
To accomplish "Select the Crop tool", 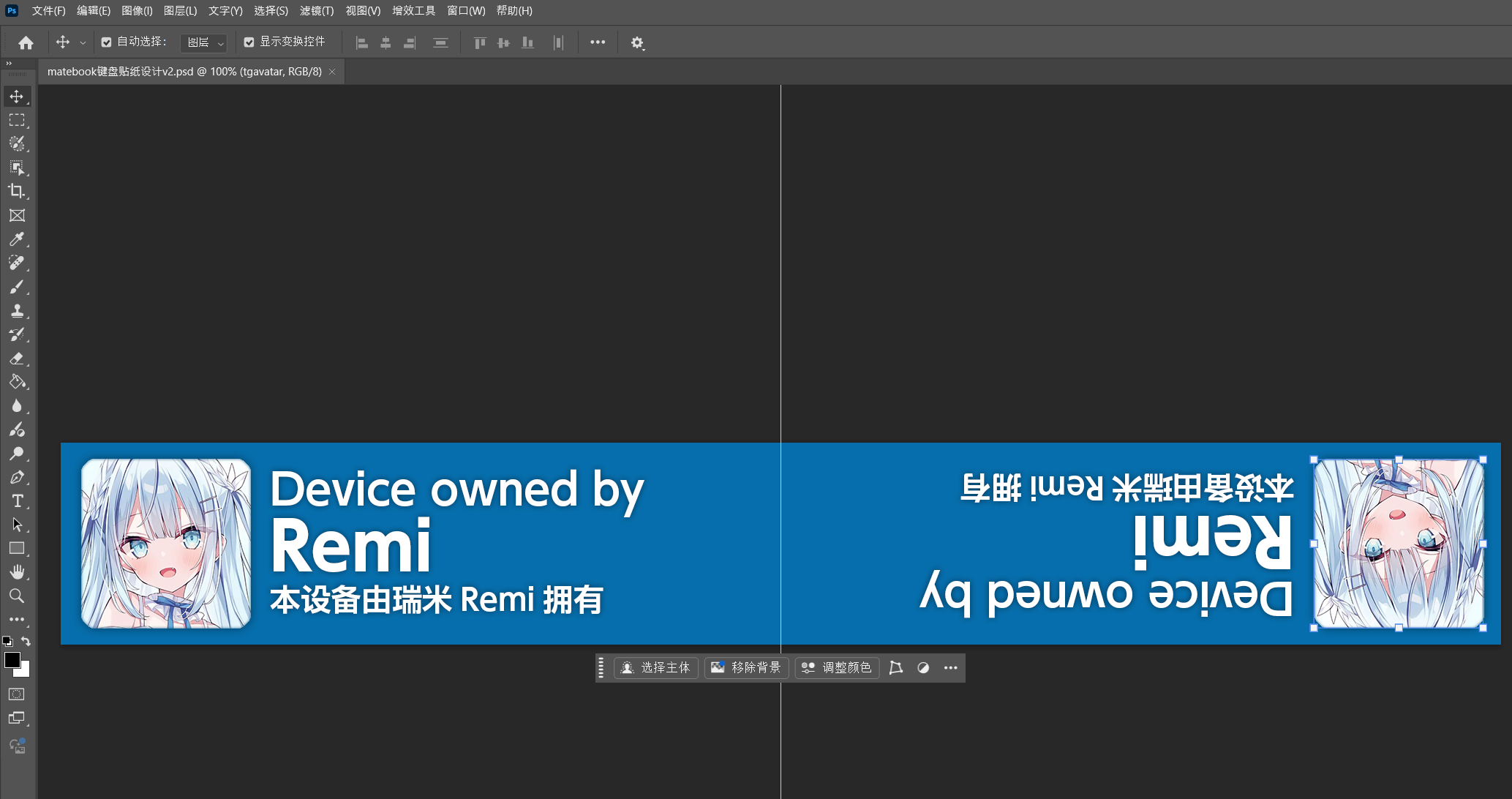I will tap(17, 191).
